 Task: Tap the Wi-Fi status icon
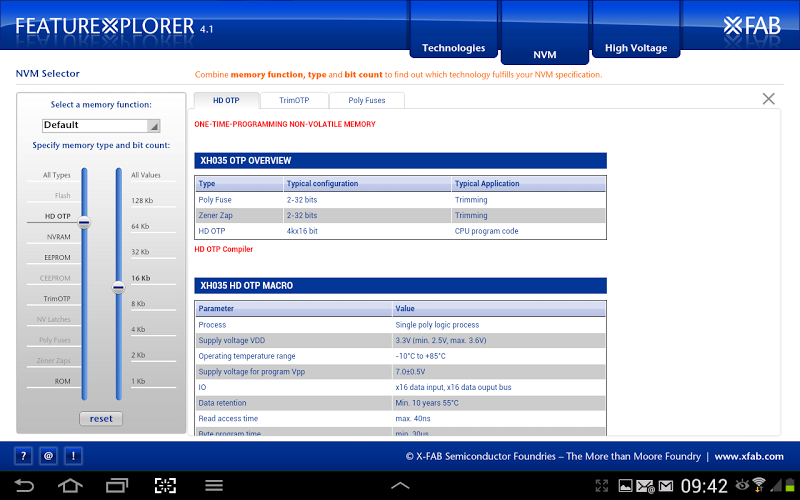(759, 485)
